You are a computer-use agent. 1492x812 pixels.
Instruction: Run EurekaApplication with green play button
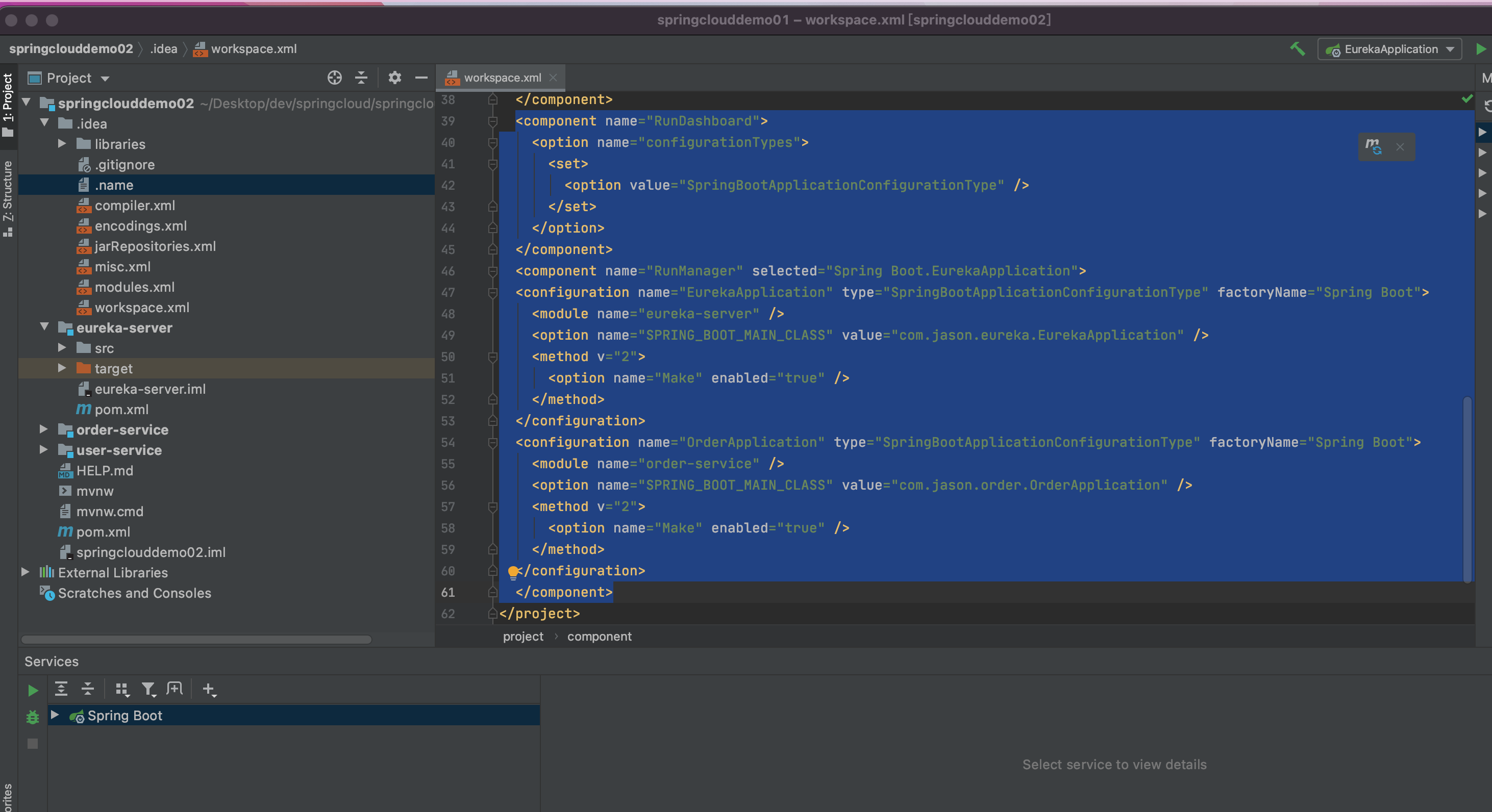1481,49
